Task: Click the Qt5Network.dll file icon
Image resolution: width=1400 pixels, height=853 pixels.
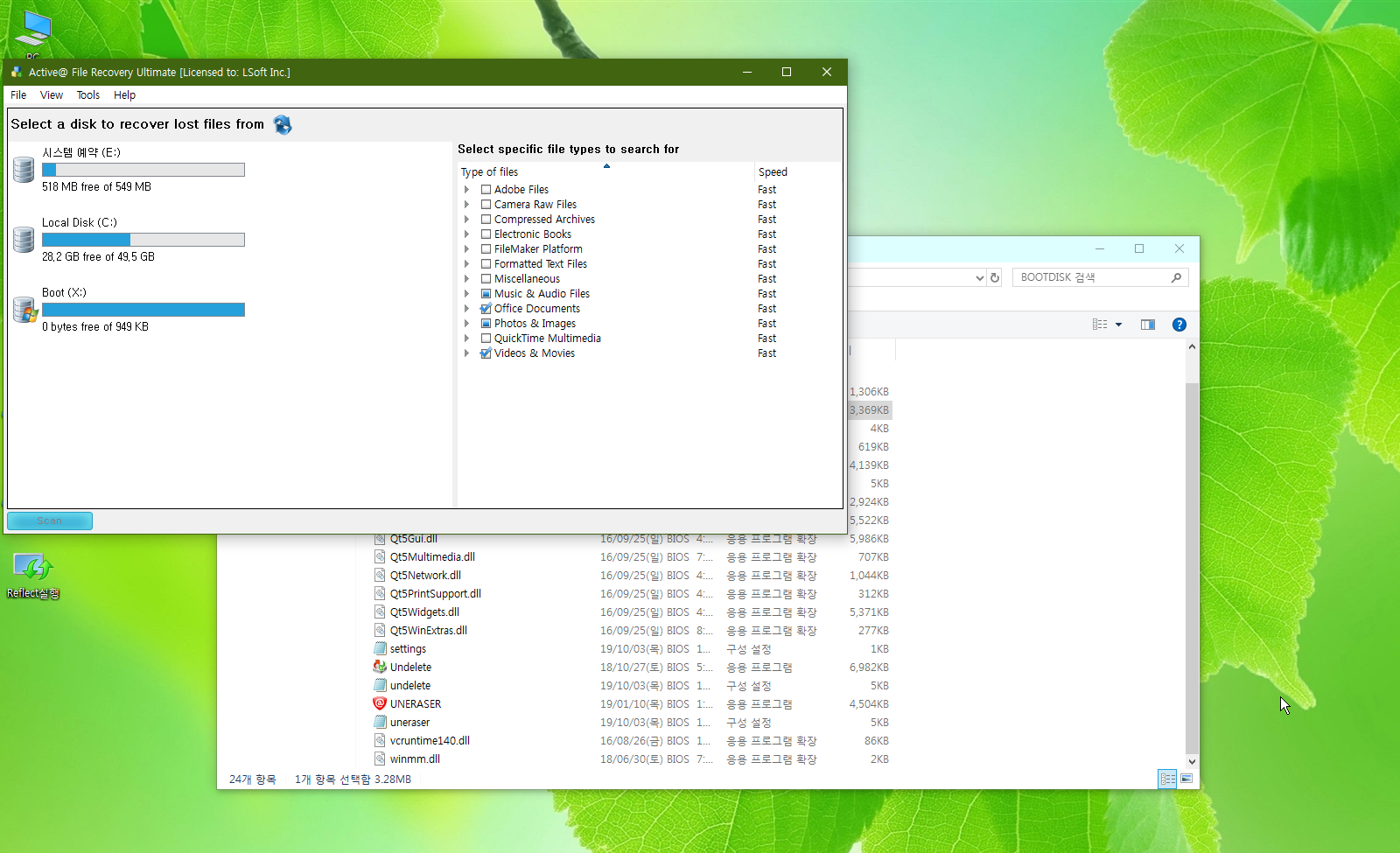Action: click(x=380, y=575)
